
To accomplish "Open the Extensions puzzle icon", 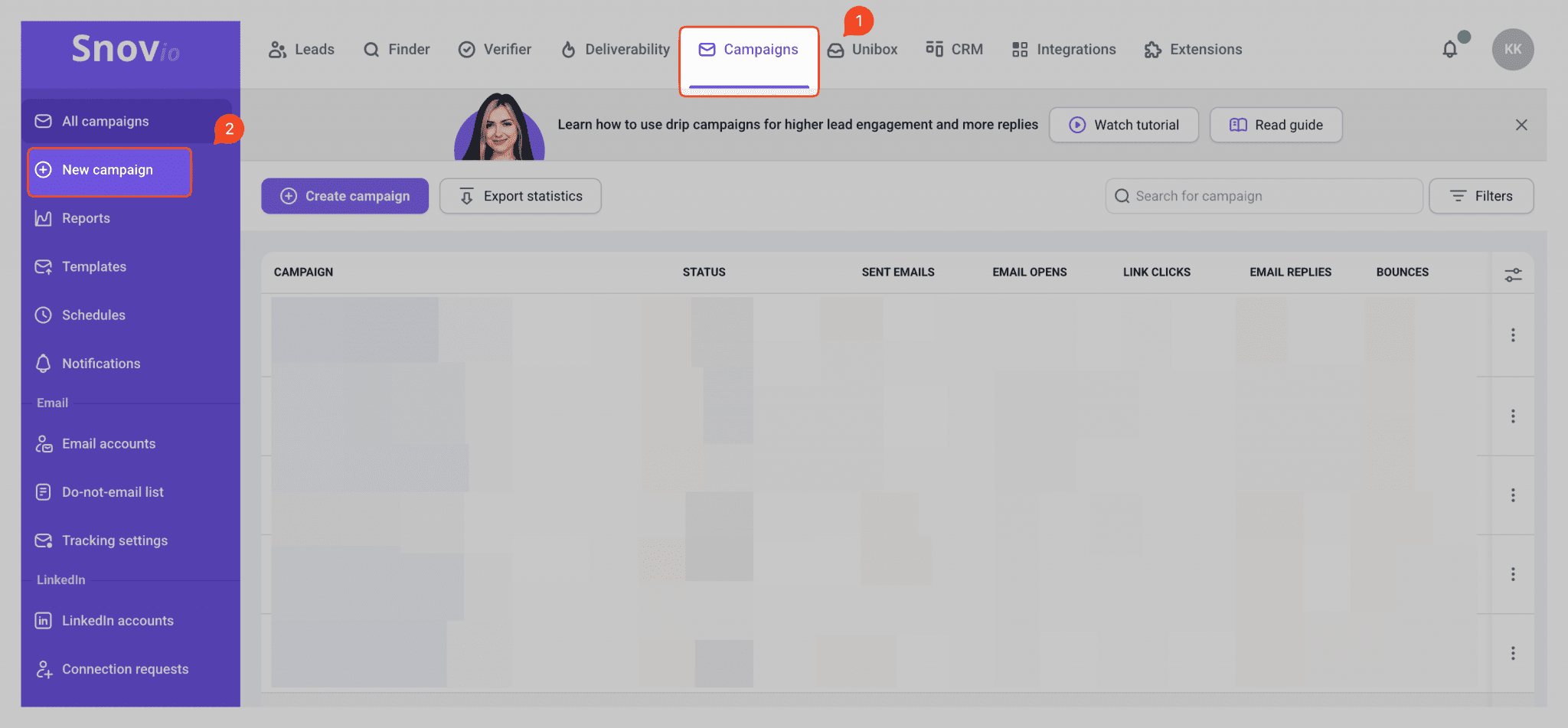I will click(1152, 49).
